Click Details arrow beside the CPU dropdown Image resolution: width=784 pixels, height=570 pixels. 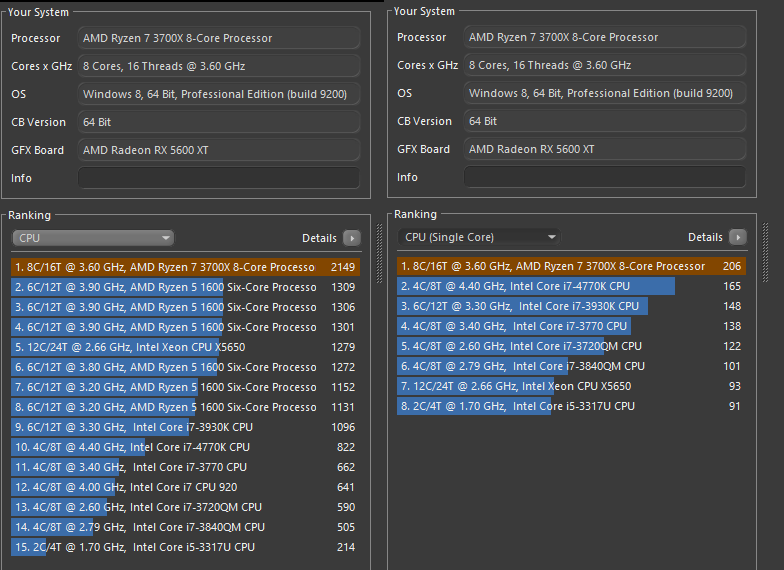click(x=351, y=238)
